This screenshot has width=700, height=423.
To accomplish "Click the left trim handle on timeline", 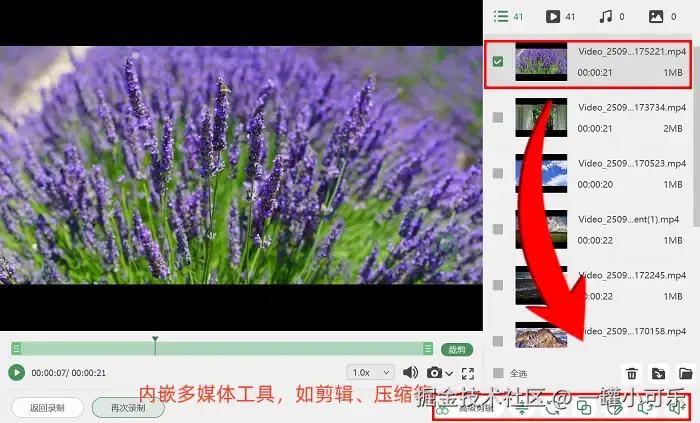I will (x=16, y=348).
